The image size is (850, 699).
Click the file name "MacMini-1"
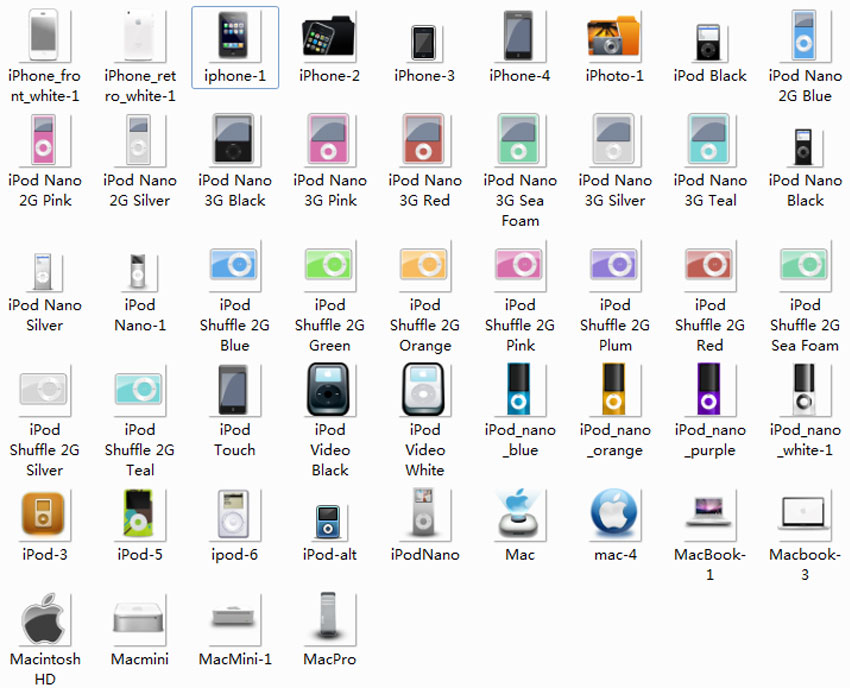click(x=235, y=659)
